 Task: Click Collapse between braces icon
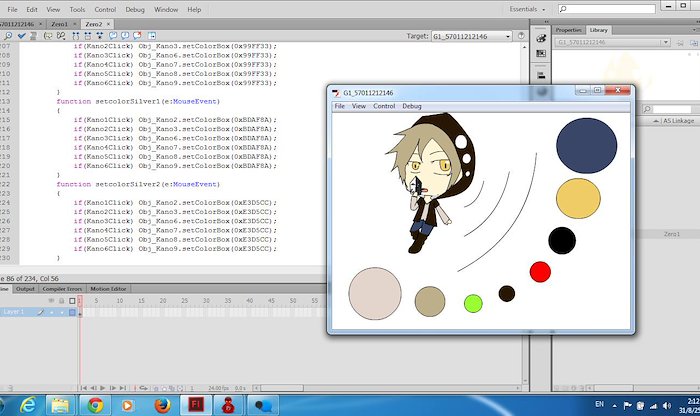pyautogui.click(x=75, y=36)
